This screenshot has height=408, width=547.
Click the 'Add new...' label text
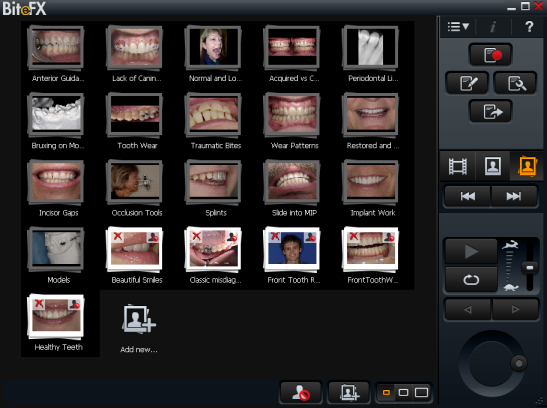click(139, 349)
